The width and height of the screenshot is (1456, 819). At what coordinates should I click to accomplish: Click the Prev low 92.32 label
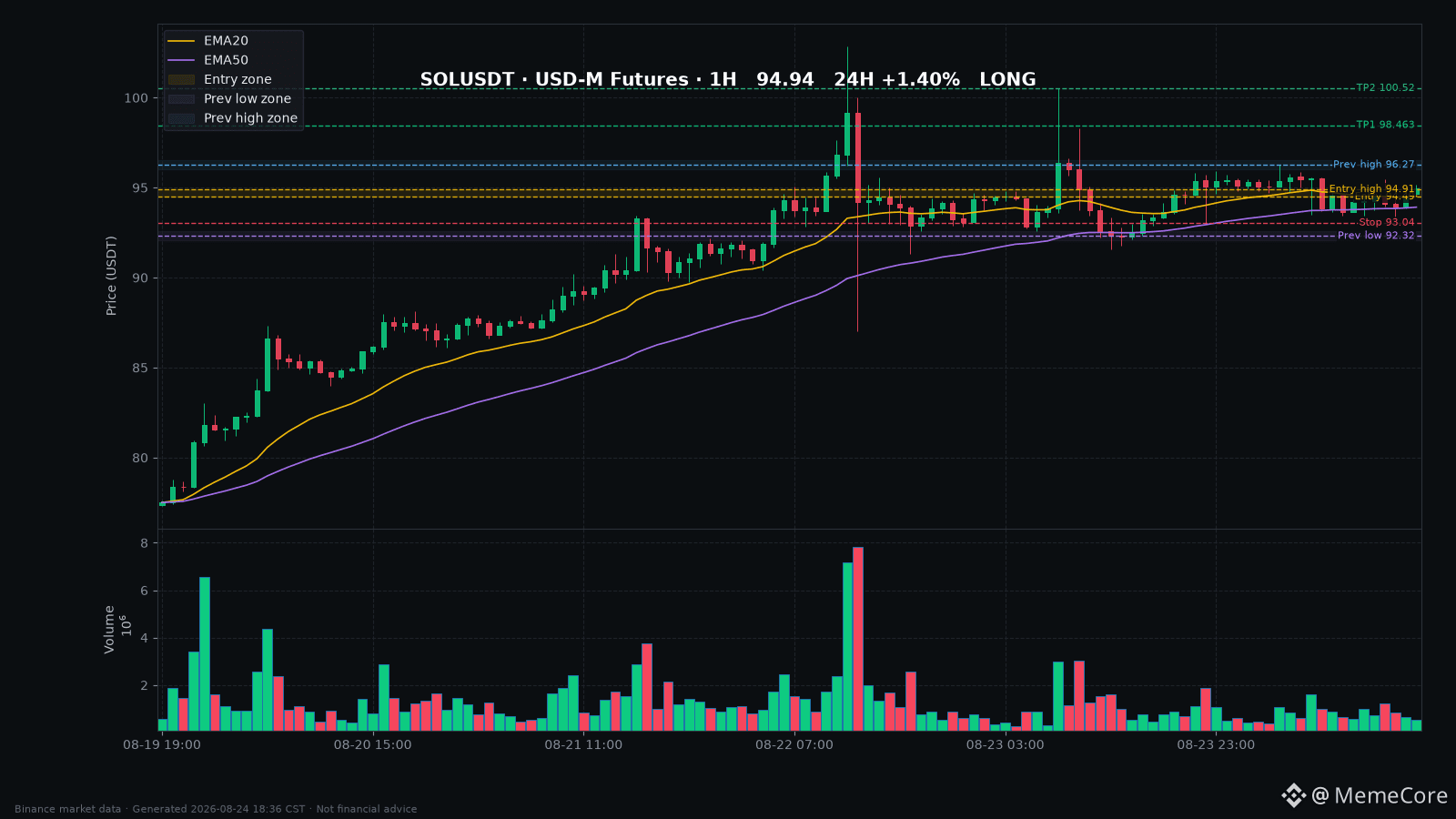[1376, 236]
